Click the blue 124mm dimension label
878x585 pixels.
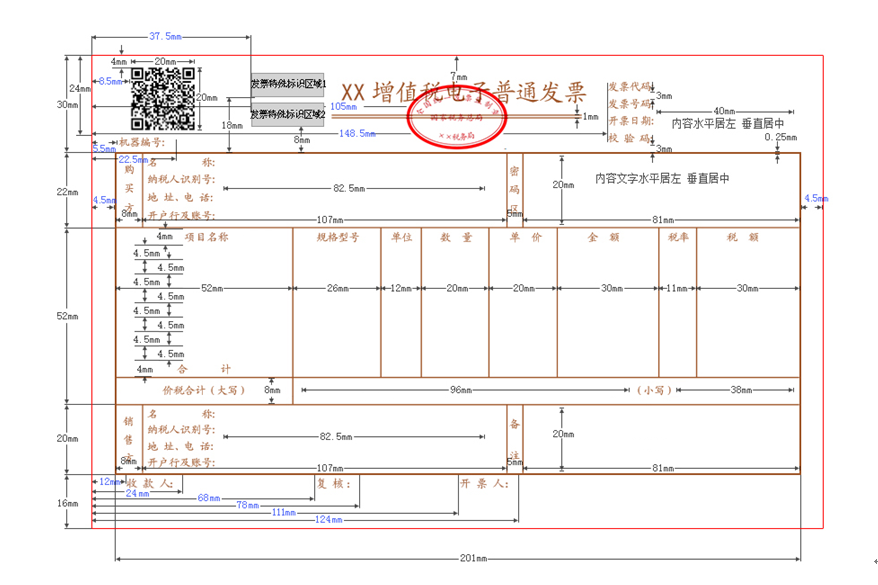pyautogui.click(x=328, y=520)
